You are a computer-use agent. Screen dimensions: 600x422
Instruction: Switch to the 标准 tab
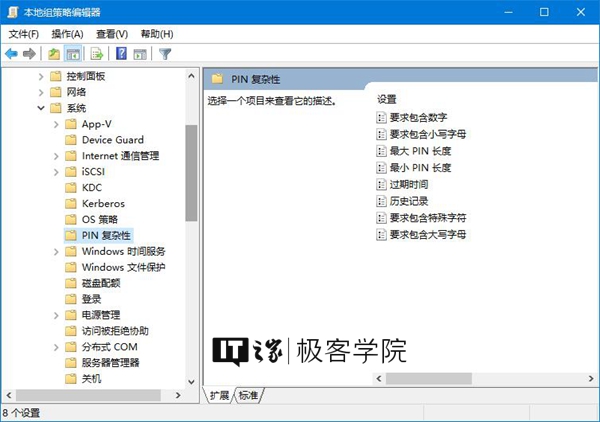pyautogui.click(x=248, y=396)
